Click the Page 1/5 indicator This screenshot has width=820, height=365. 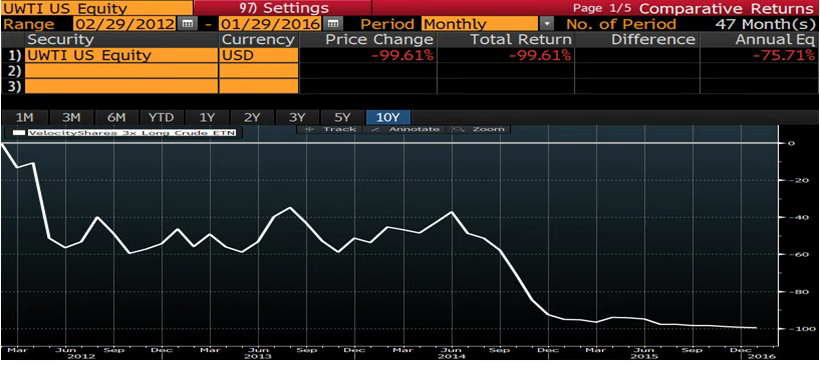click(603, 8)
